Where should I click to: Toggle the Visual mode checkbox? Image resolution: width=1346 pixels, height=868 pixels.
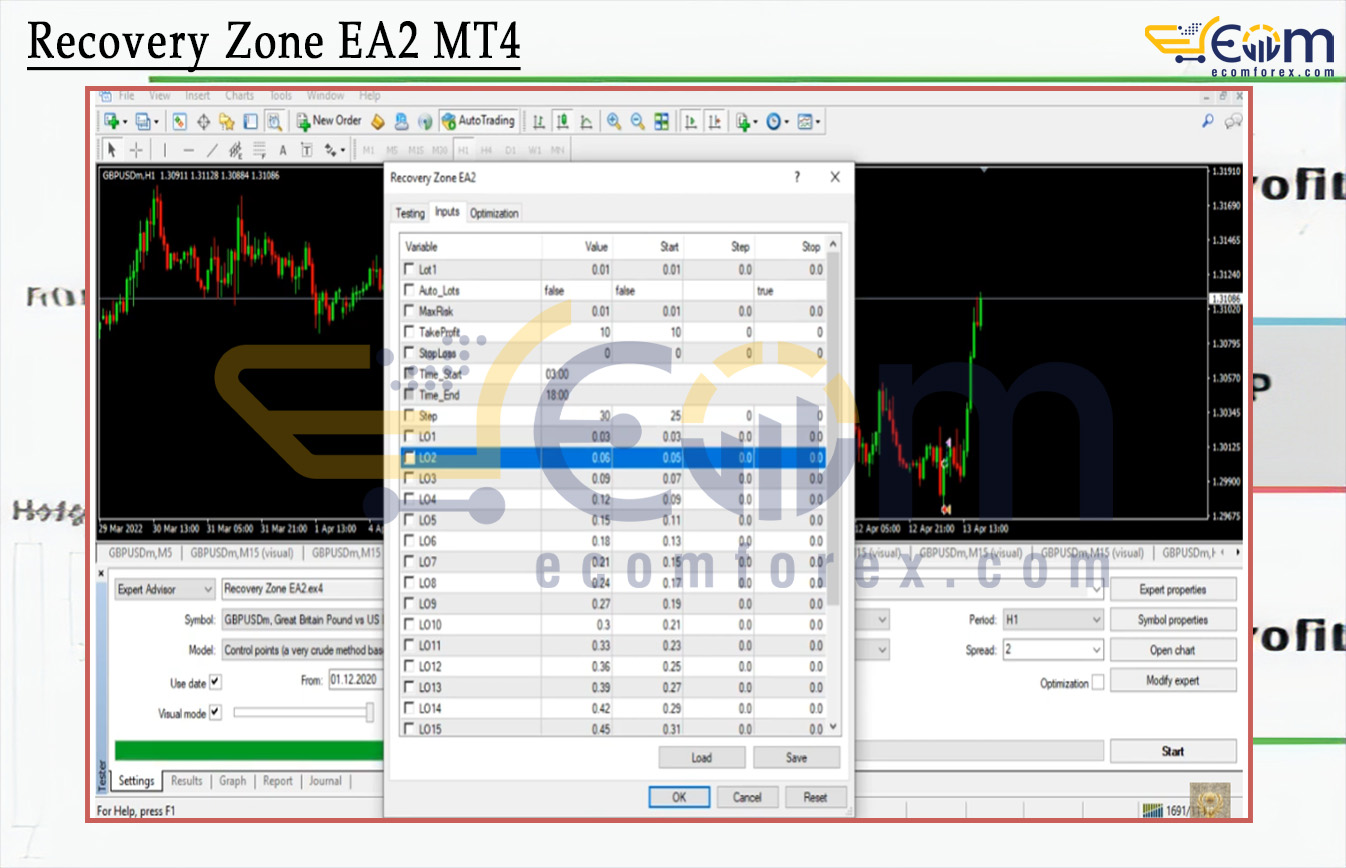(215, 712)
